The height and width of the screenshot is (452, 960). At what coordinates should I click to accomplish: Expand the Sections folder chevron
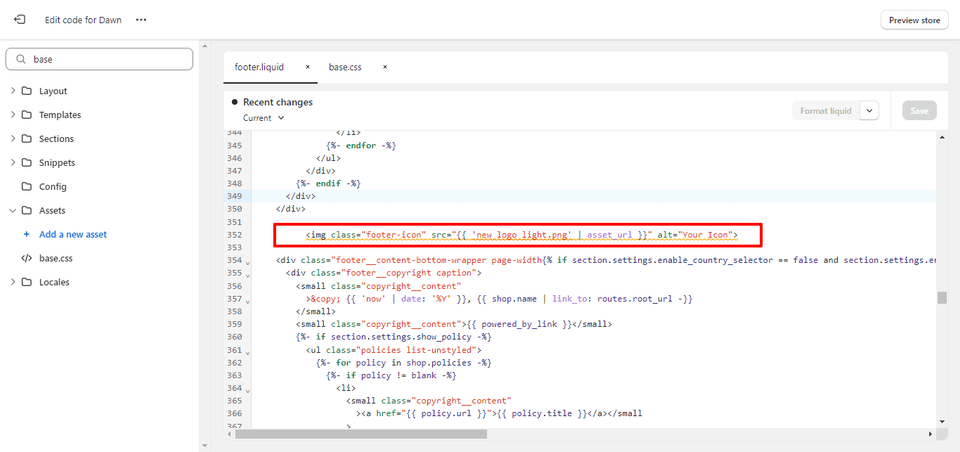(x=13, y=138)
